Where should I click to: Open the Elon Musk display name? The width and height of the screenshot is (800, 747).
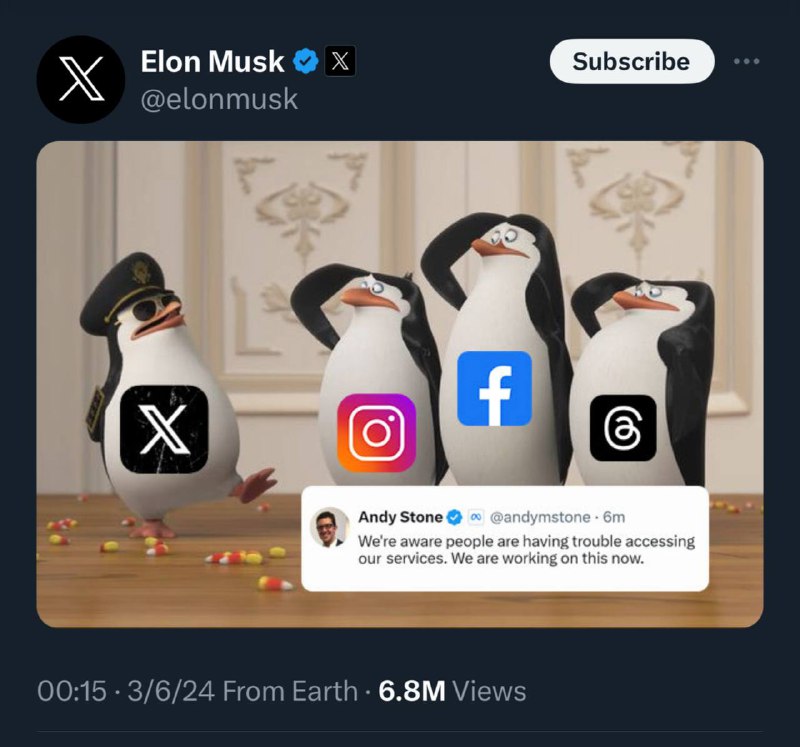(212, 62)
